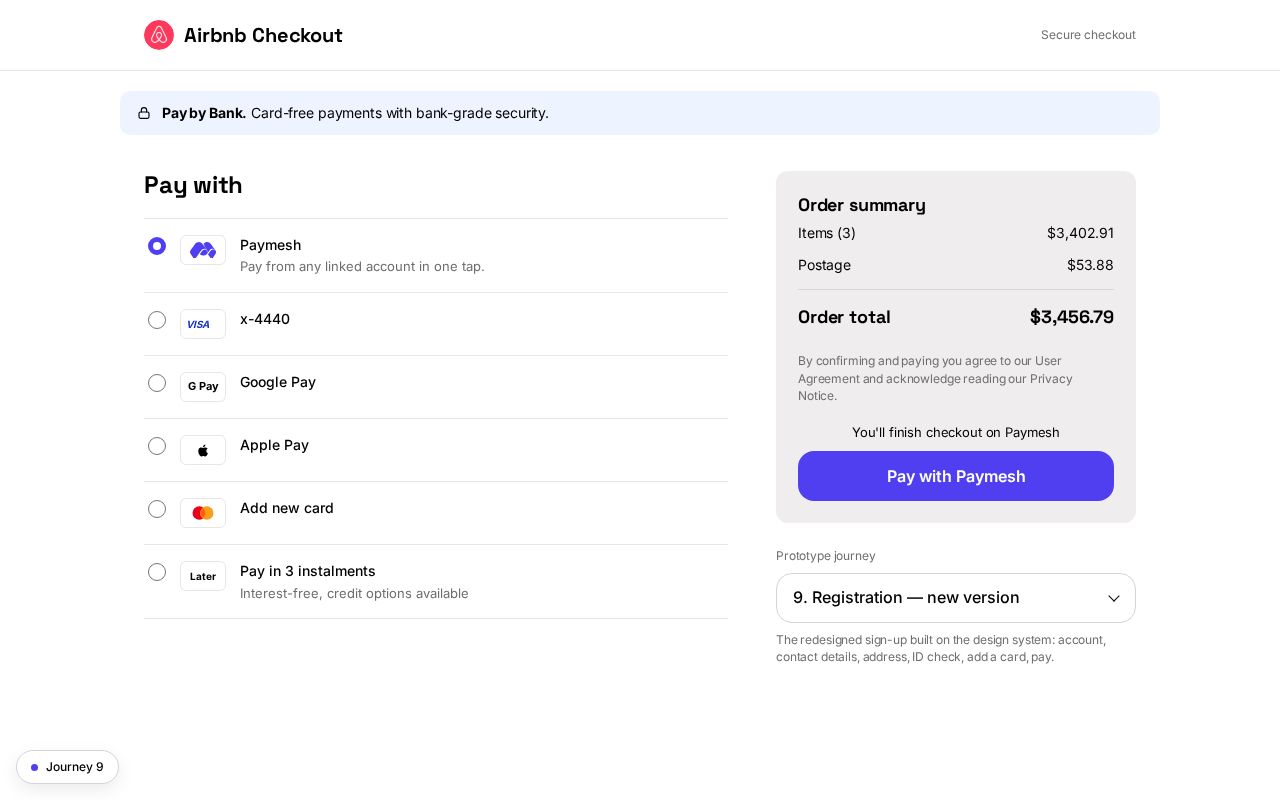The height and width of the screenshot is (800, 1280).
Task: Click the Later instalments badge
Action: [x=203, y=576]
